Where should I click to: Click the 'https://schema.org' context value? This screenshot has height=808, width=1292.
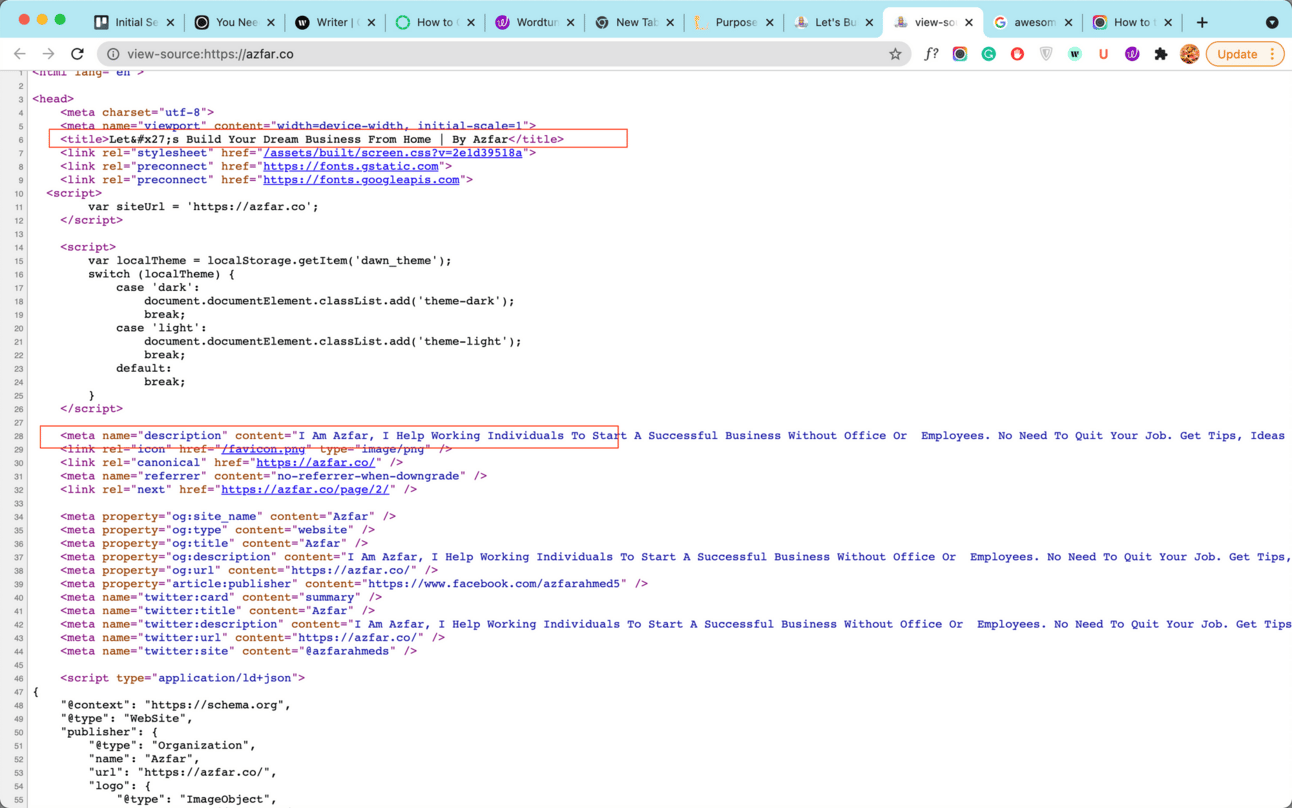[217, 705]
